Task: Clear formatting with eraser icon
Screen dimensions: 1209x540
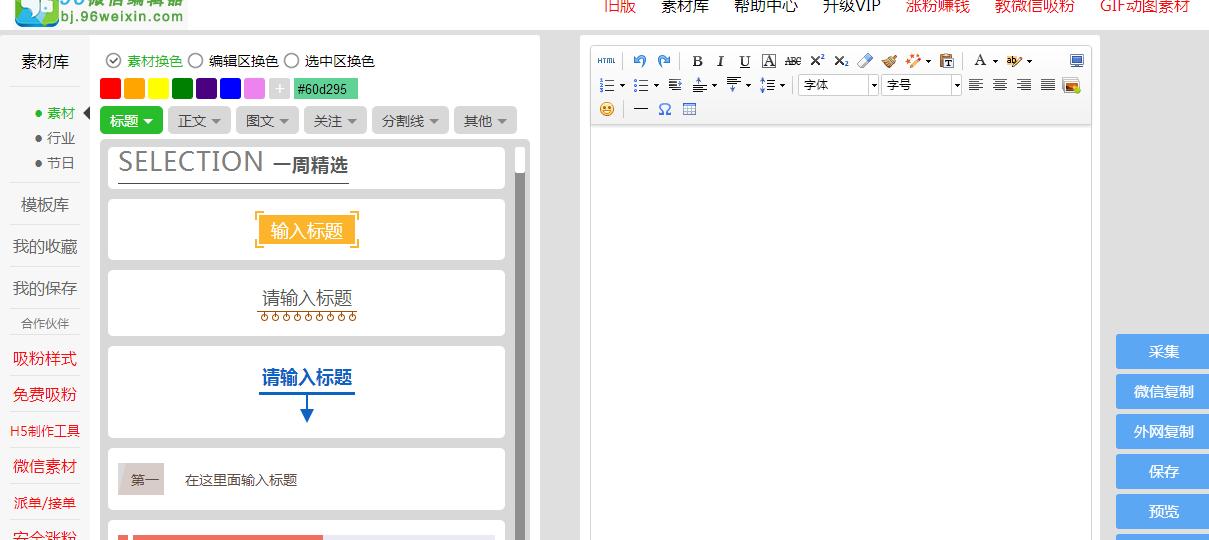Action: [865, 61]
